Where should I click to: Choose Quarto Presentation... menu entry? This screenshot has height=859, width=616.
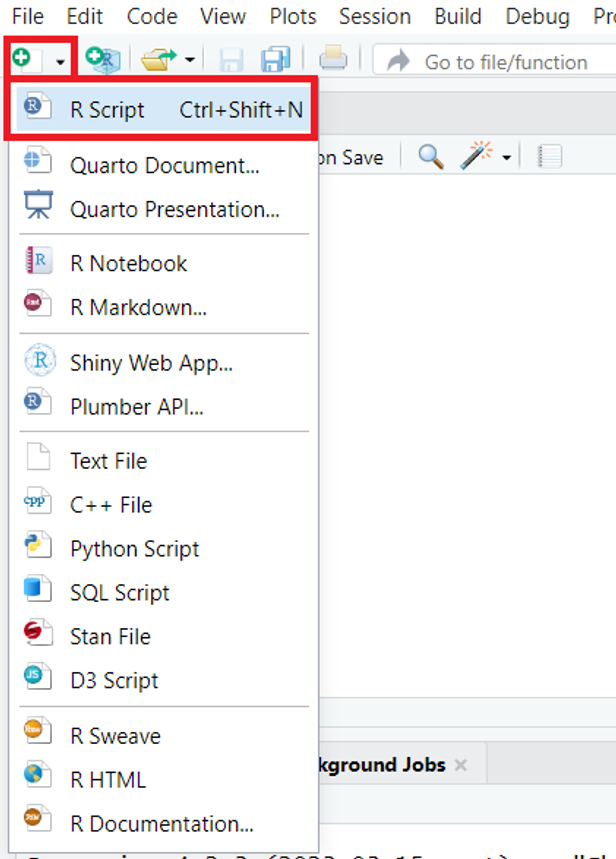pos(163,209)
